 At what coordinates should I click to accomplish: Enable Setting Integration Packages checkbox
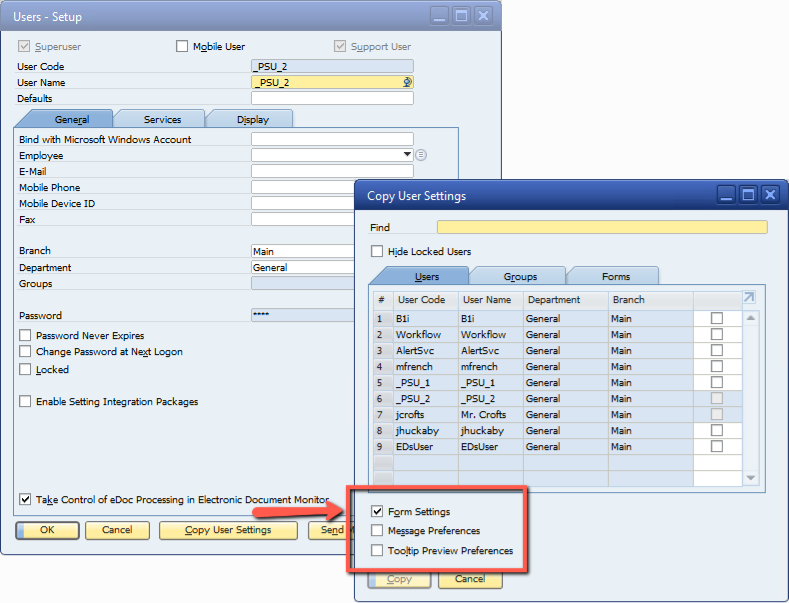tap(25, 402)
